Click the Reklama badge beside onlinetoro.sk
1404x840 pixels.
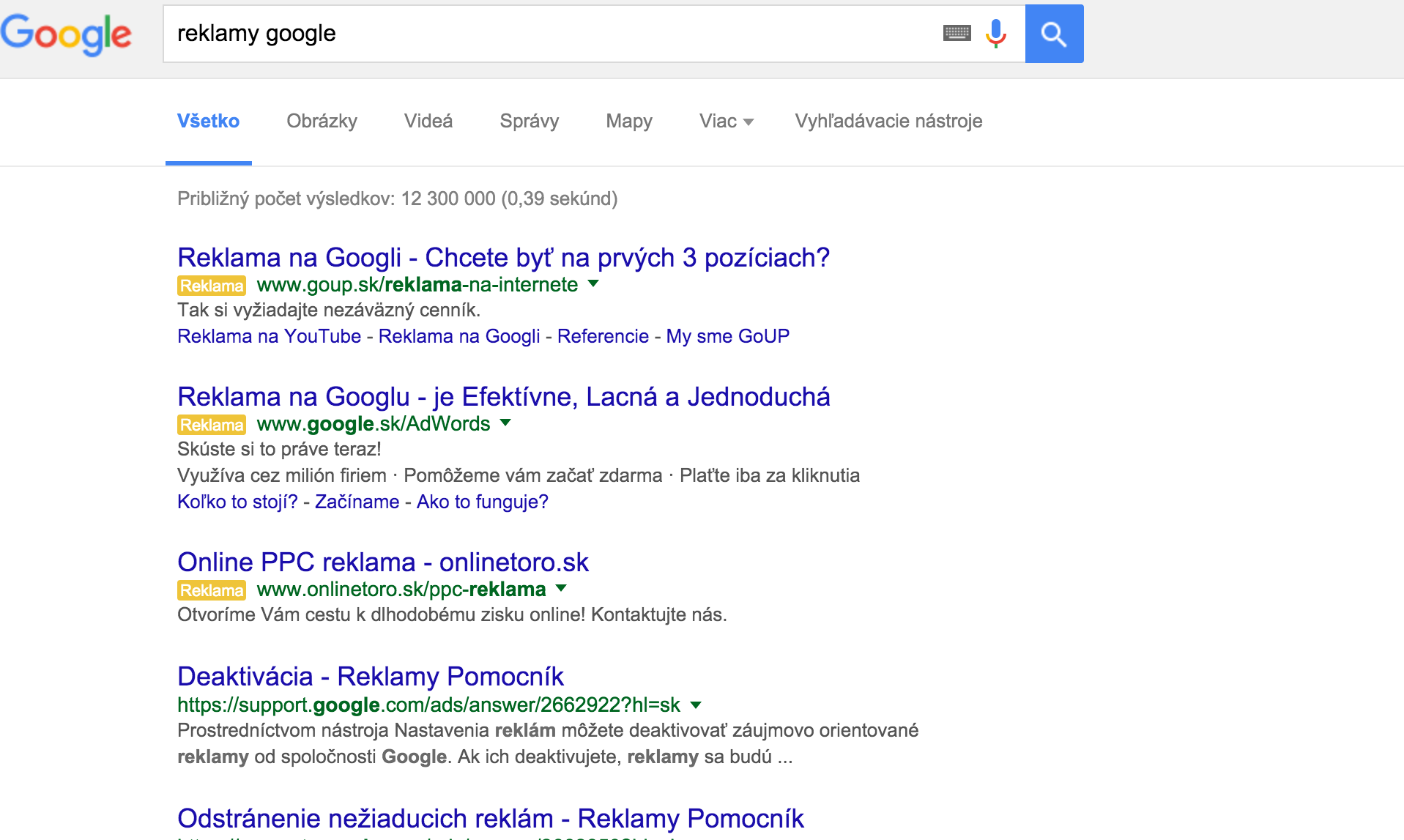pos(212,590)
